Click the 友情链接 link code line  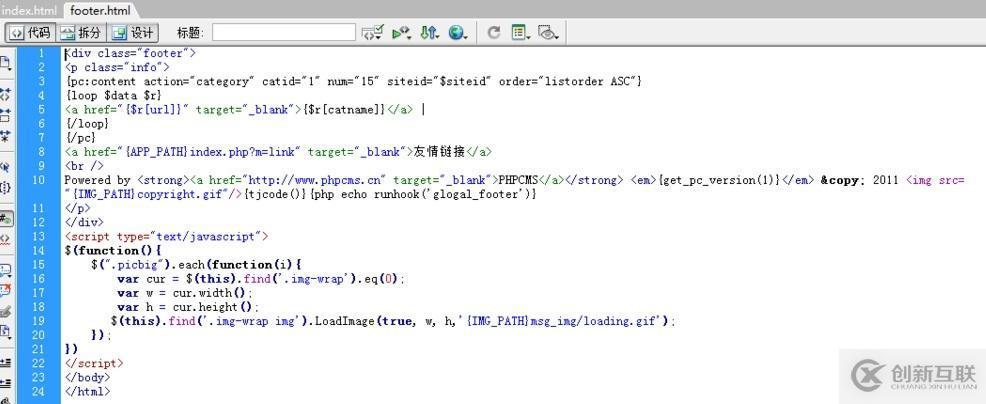[x=278, y=152]
